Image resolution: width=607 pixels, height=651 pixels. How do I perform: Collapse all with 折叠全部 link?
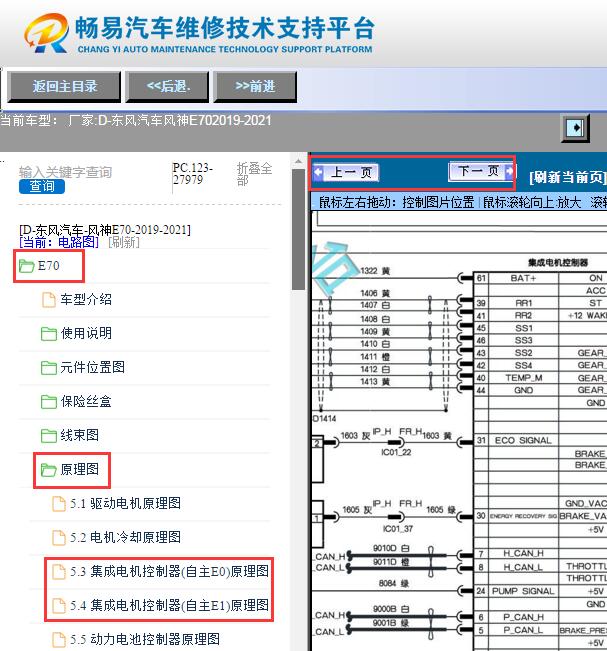click(x=254, y=174)
